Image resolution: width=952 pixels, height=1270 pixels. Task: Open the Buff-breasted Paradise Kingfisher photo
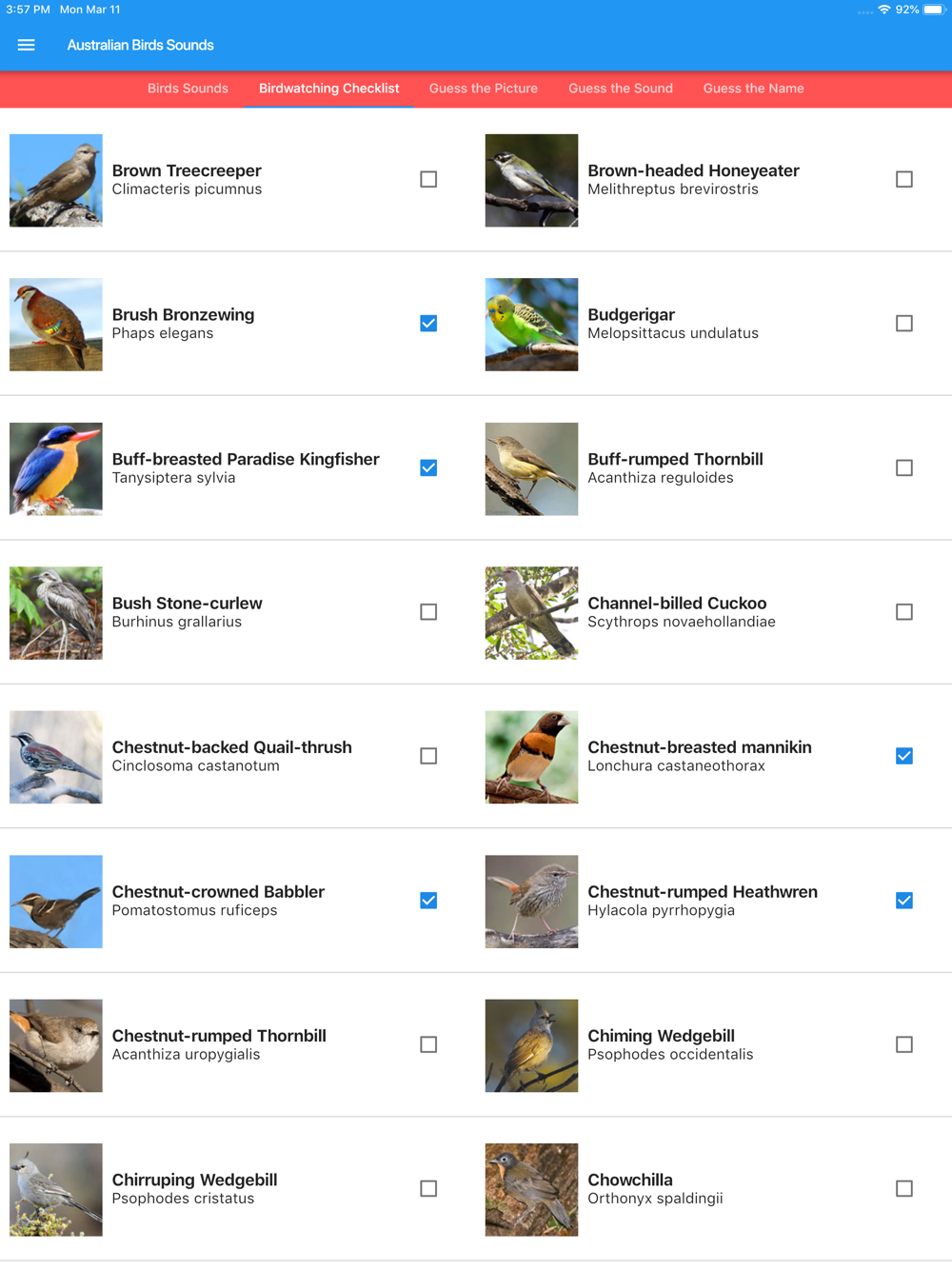pos(56,468)
